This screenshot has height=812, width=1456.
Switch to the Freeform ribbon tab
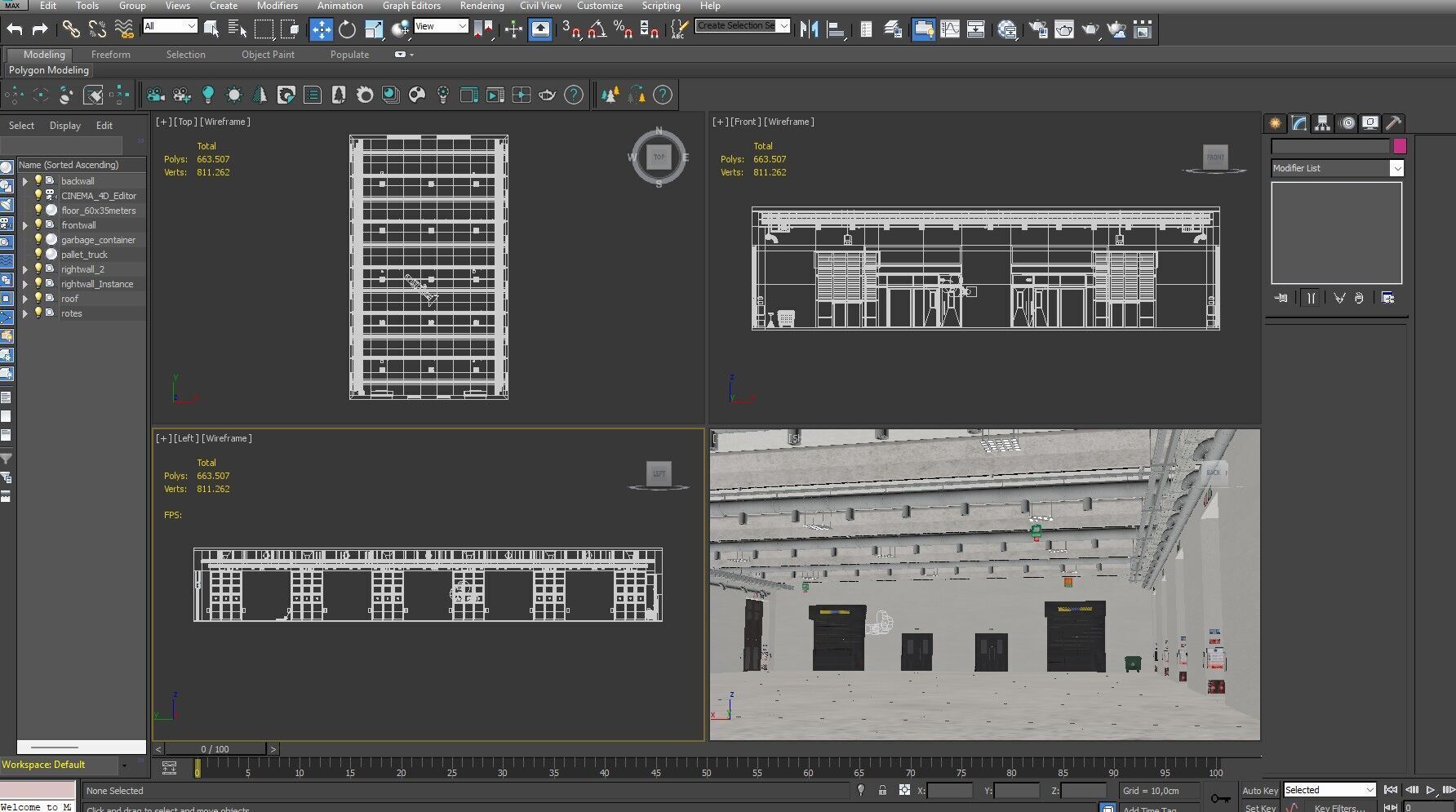click(111, 55)
